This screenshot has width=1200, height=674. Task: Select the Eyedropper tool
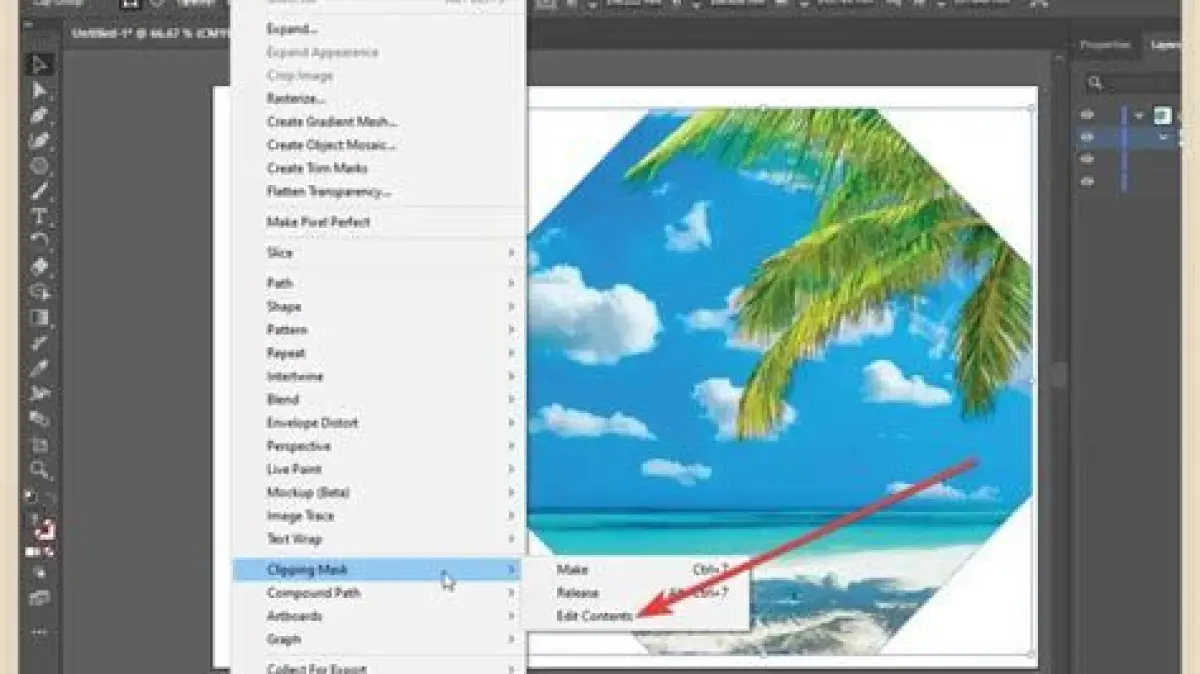40,368
